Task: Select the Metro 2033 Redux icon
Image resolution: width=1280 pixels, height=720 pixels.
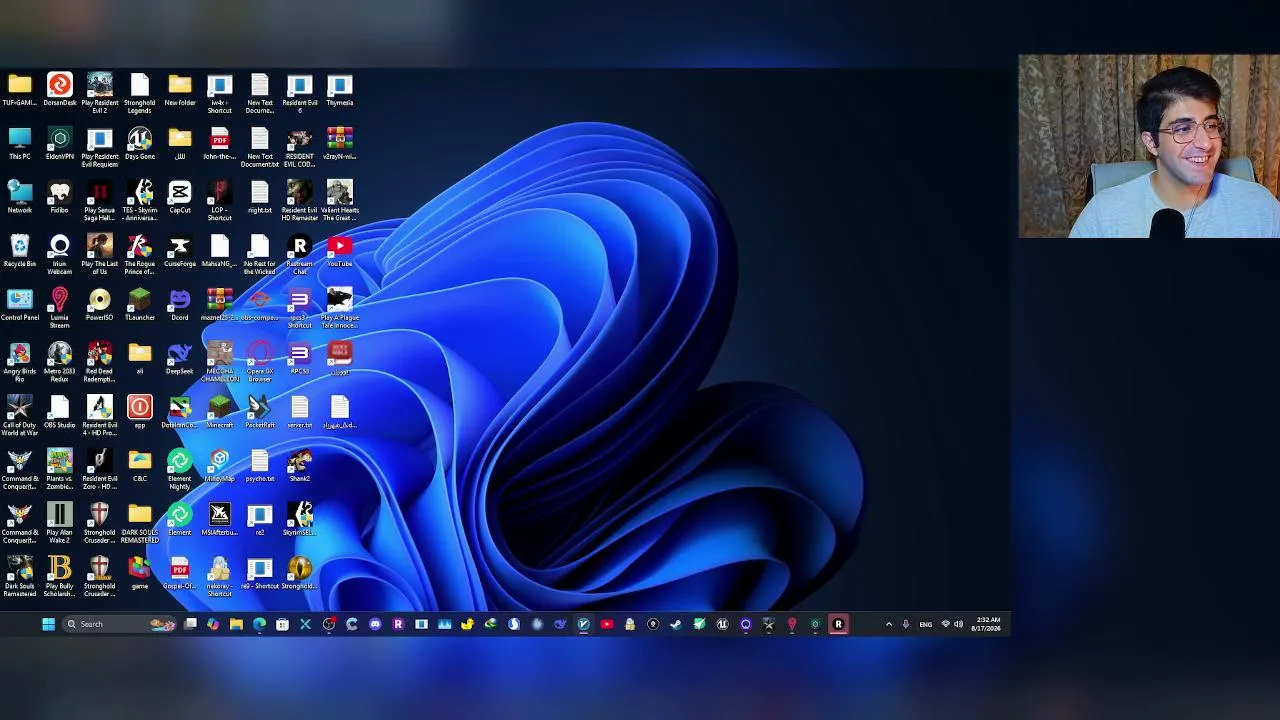Action: 60,362
